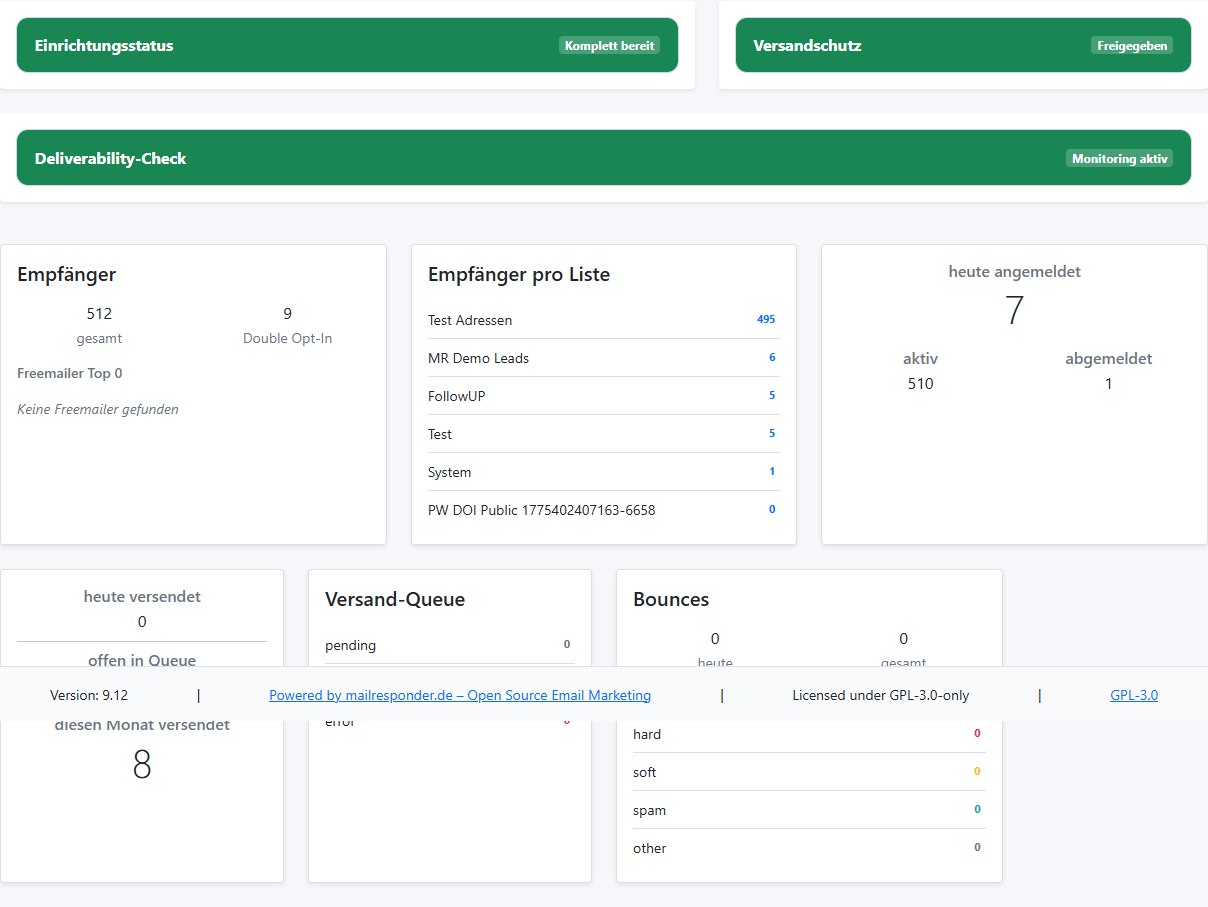The height and width of the screenshot is (907, 1208).
Task: Open the 'System' recipient list
Action: pos(450,472)
